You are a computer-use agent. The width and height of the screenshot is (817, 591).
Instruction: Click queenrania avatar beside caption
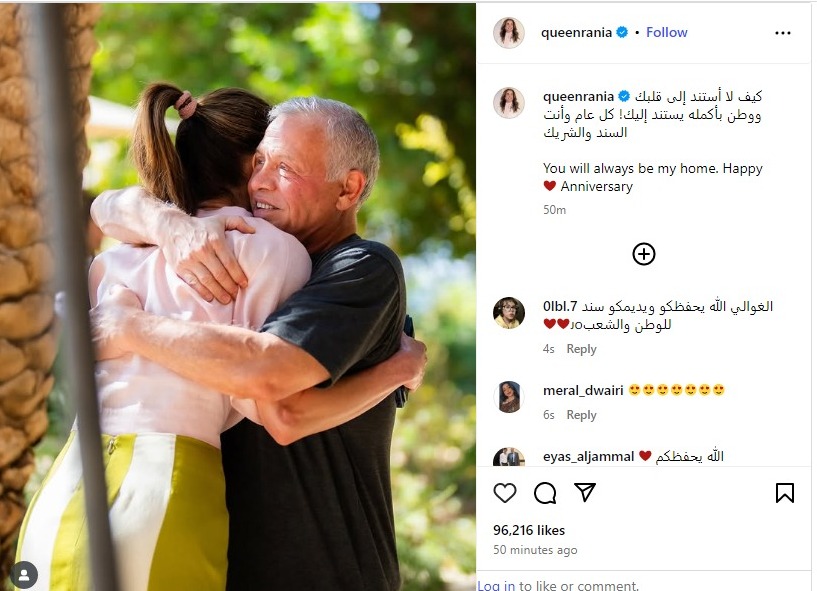(x=509, y=103)
